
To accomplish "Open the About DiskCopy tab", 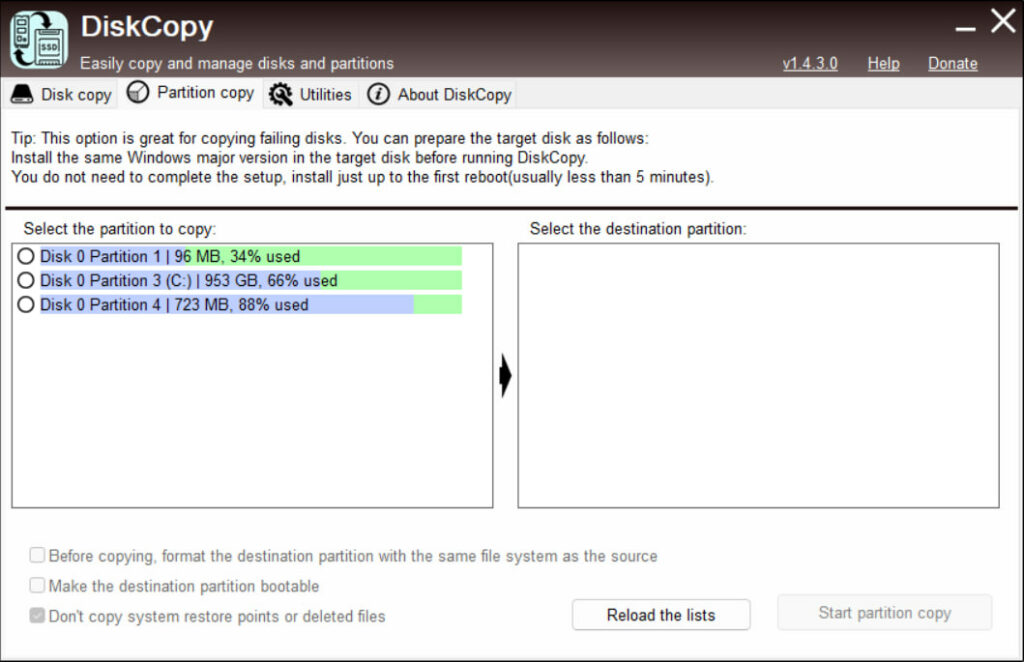I will 439,95.
